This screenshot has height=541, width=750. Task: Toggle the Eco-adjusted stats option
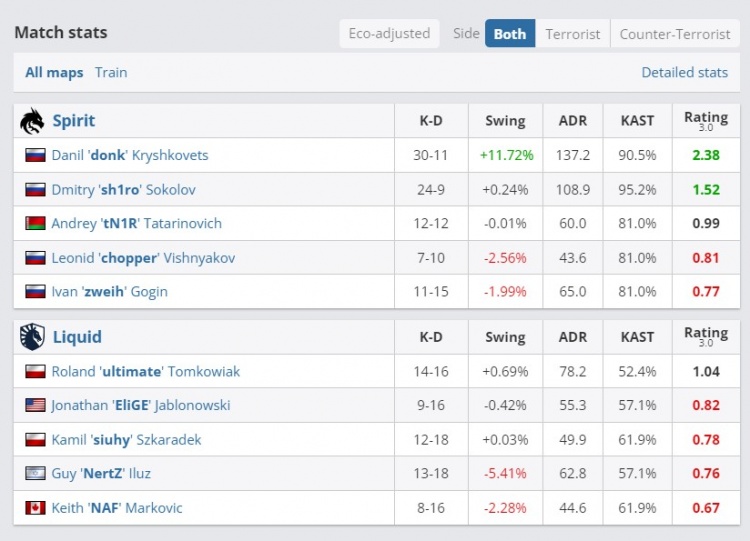[389, 34]
